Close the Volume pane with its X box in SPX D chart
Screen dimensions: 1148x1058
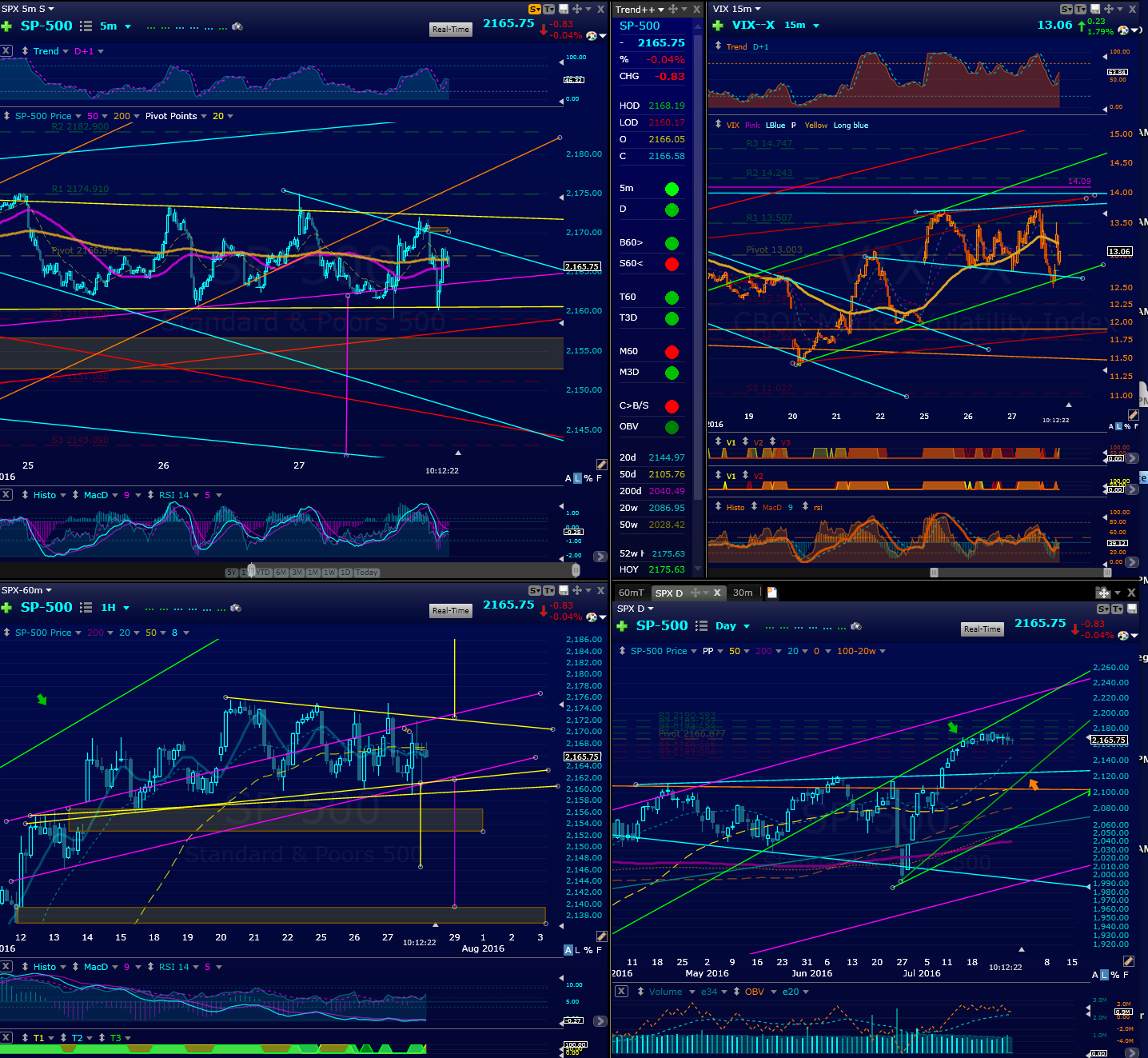tap(621, 992)
